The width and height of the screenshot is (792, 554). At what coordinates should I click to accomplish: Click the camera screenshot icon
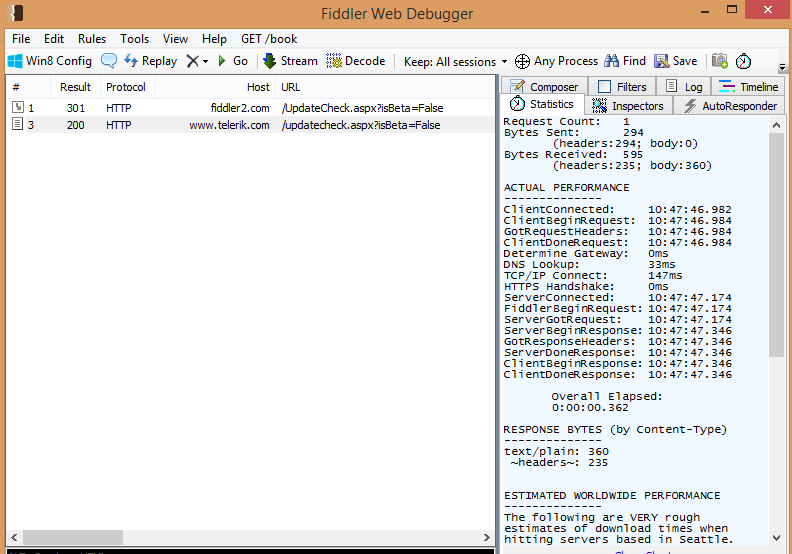point(719,61)
